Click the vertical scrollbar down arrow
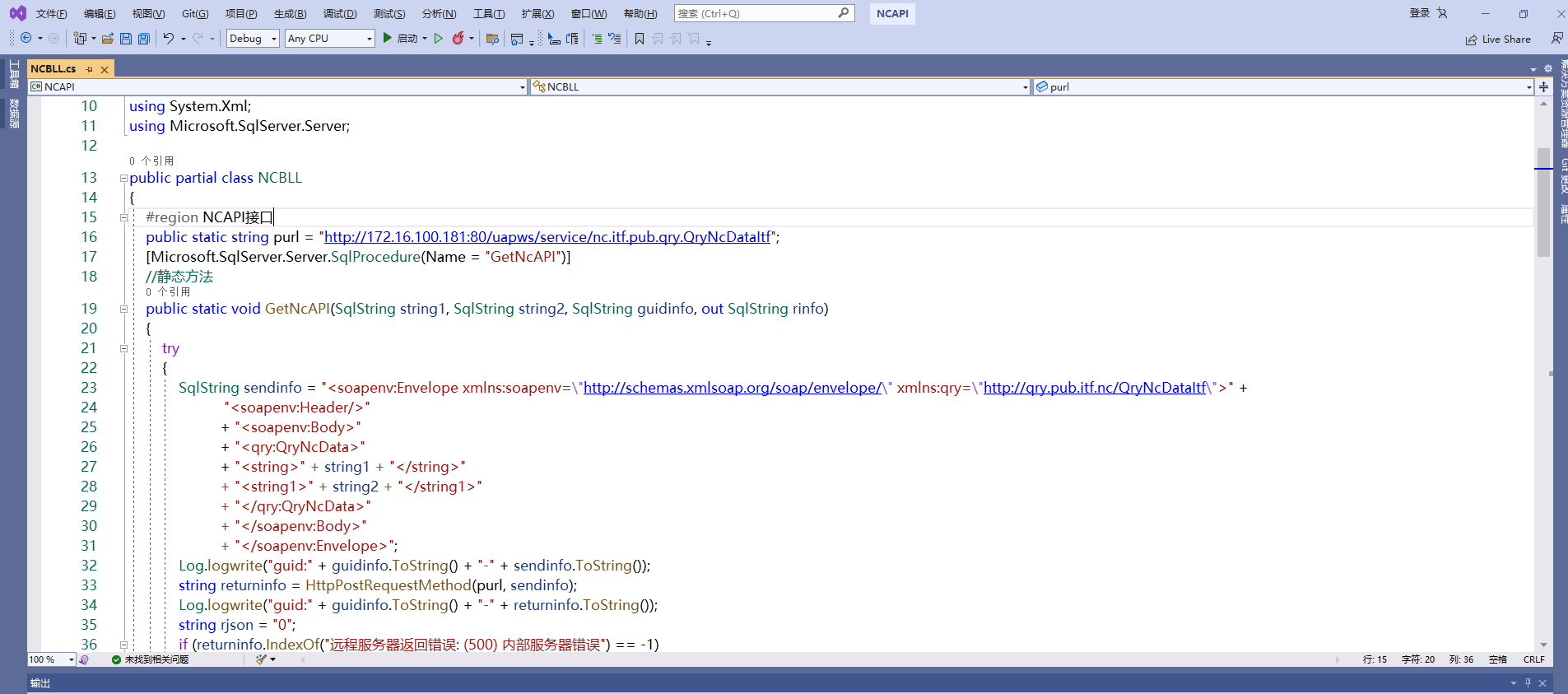Viewport: 1568px width, 694px height. (x=1543, y=645)
